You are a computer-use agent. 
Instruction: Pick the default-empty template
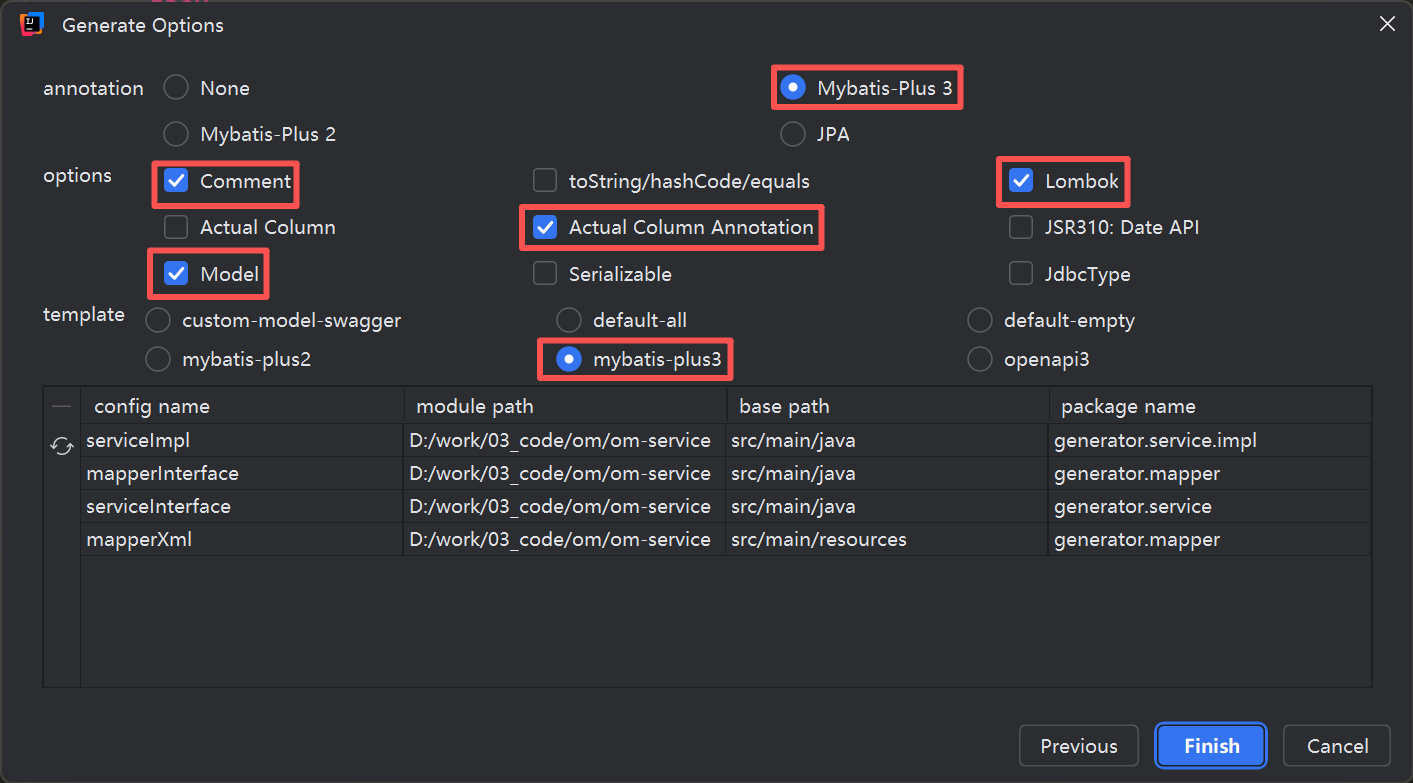(x=980, y=320)
